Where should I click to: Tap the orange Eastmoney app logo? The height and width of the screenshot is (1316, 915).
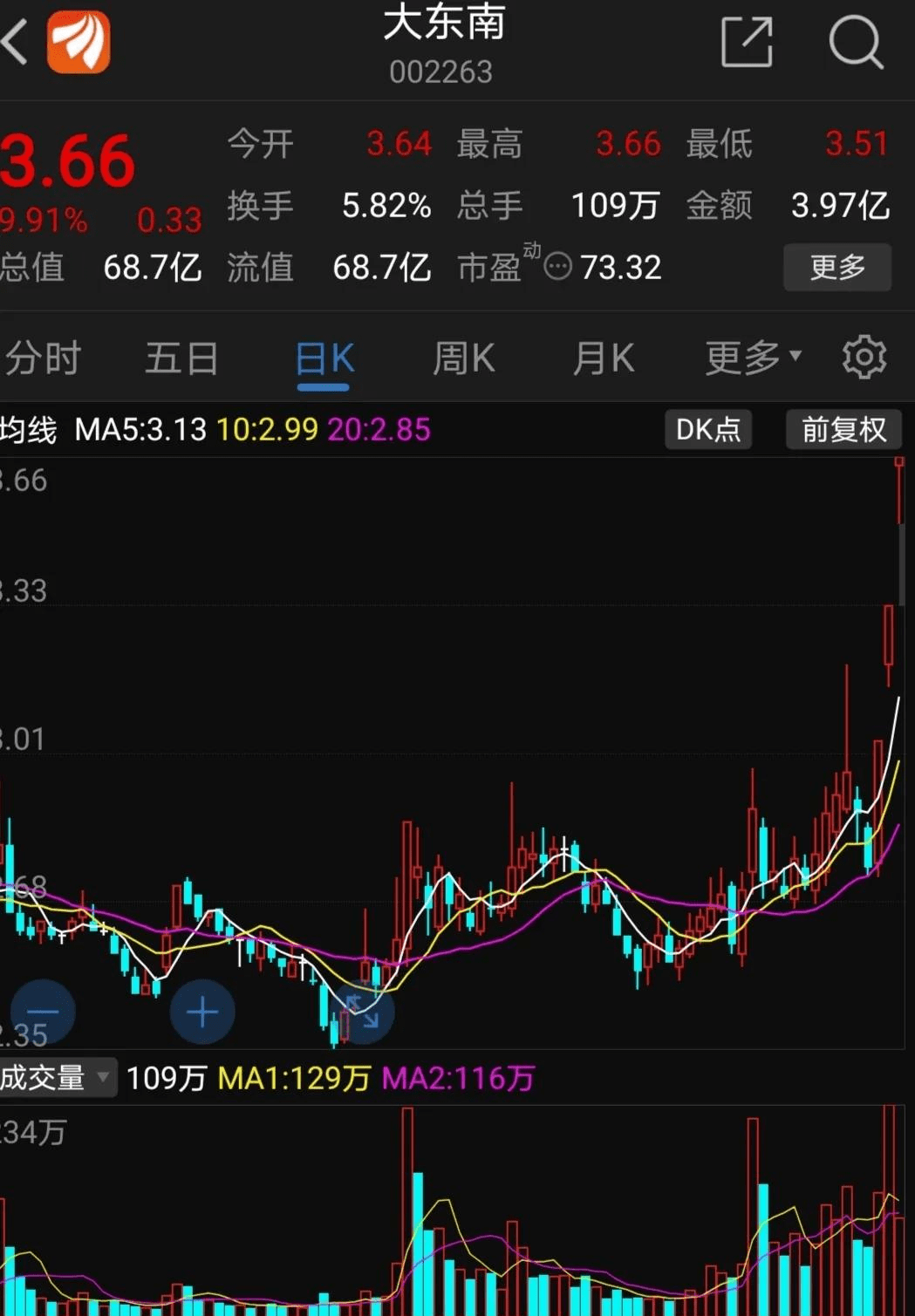79,42
